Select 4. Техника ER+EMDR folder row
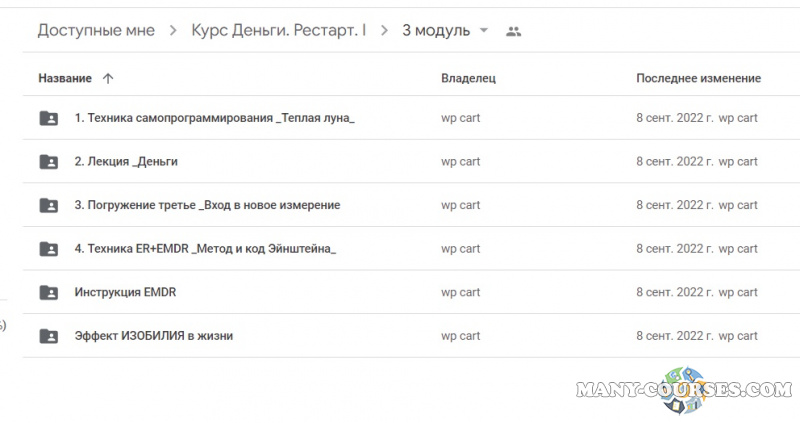800x423 pixels. [x=205, y=249]
